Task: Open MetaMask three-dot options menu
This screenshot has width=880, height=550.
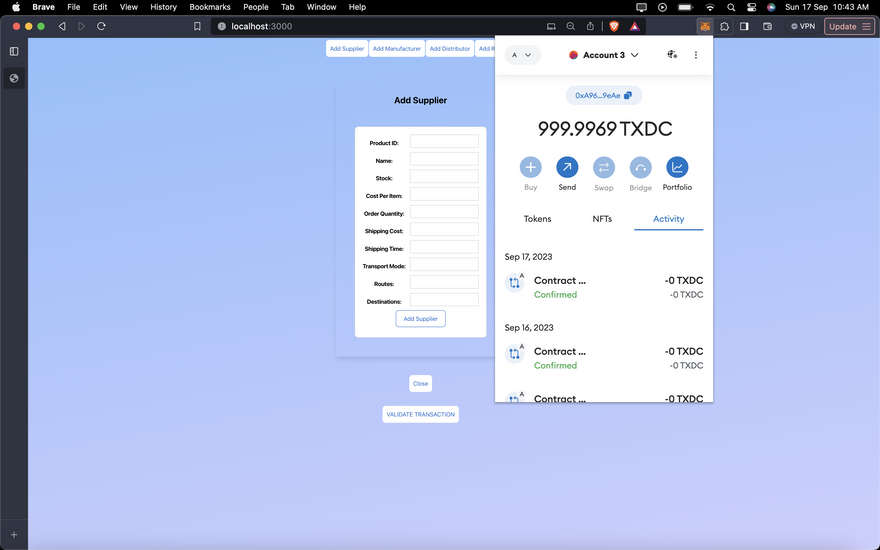Action: (696, 55)
